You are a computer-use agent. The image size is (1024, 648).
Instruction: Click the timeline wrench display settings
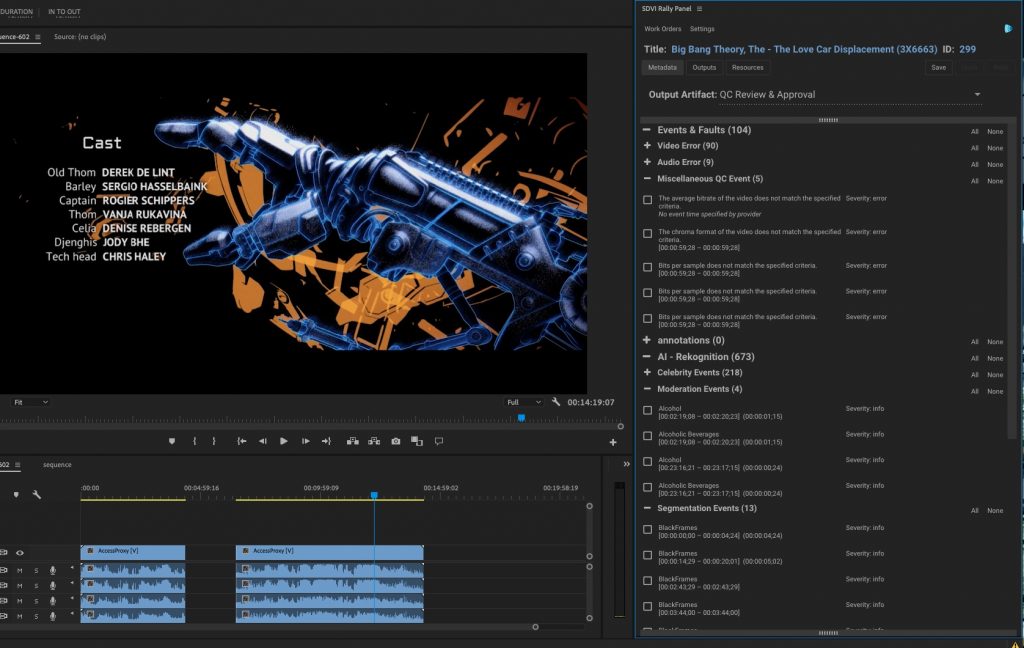pyautogui.click(x=37, y=494)
